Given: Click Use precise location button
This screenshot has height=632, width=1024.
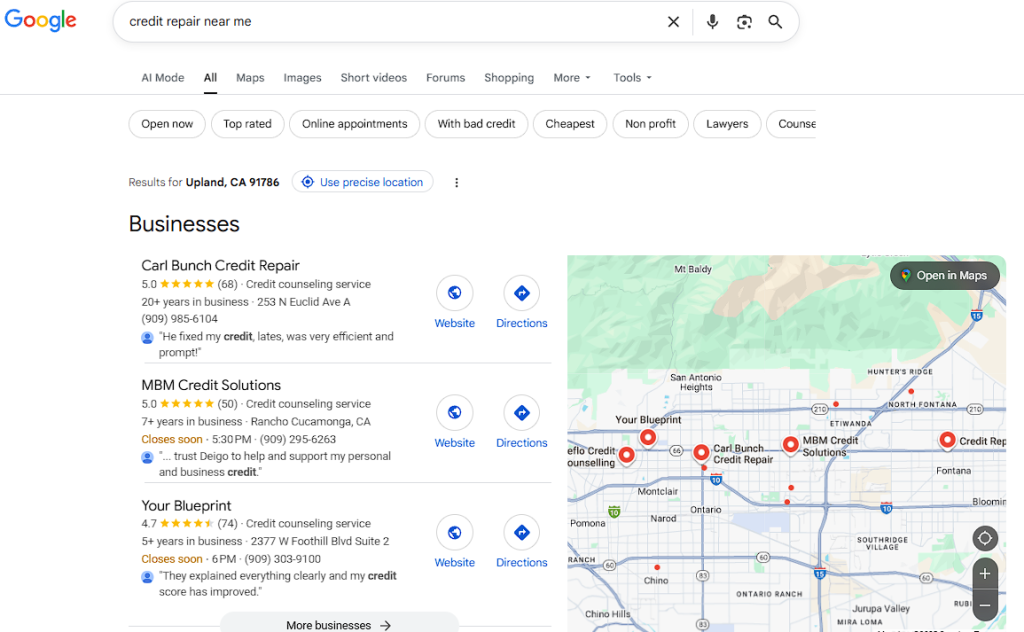Looking at the screenshot, I should (362, 182).
